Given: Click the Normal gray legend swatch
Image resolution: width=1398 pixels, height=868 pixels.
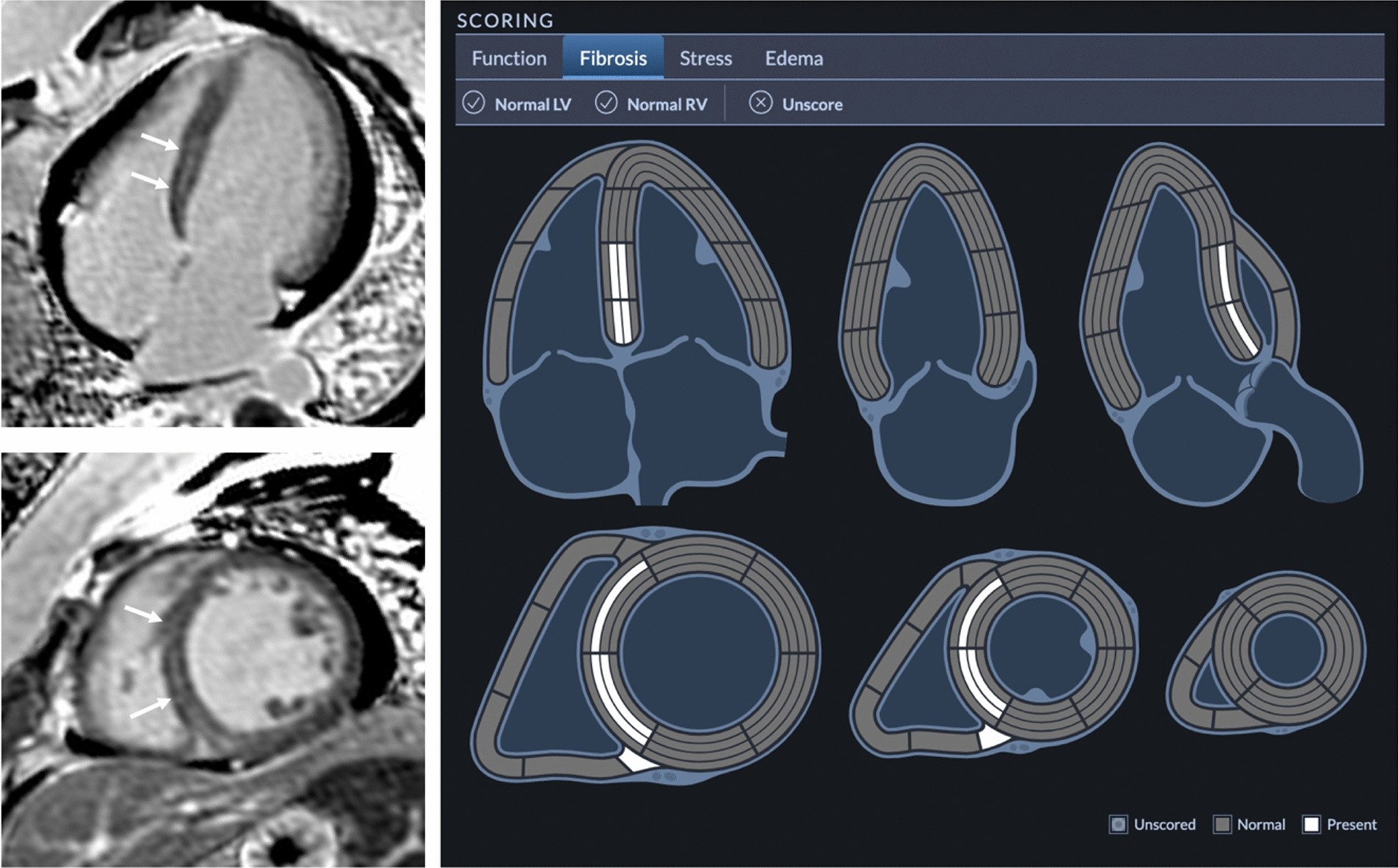Looking at the screenshot, I should pyautogui.click(x=1222, y=824).
